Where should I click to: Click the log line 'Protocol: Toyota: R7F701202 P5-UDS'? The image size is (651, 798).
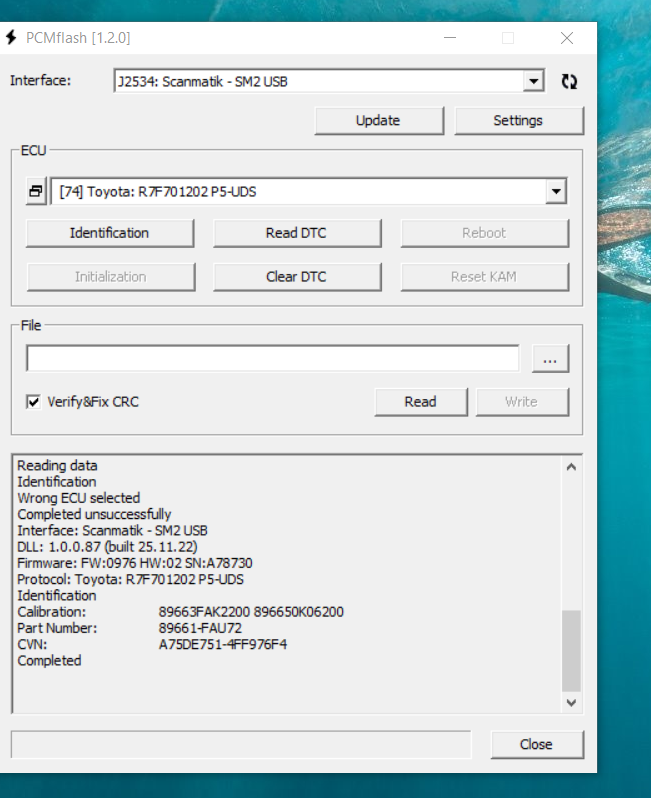pyautogui.click(x=130, y=579)
